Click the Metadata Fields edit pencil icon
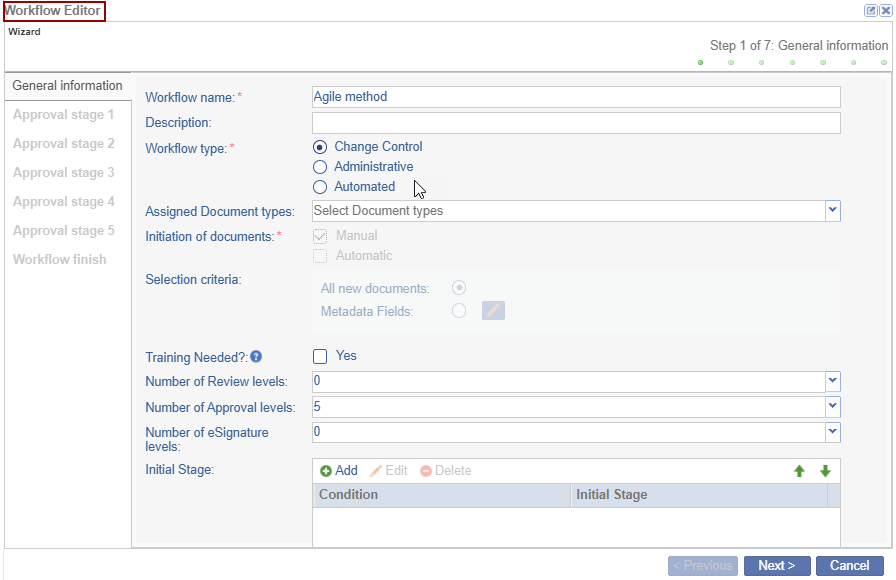This screenshot has width=896, height=580. [x=493, y=311]
